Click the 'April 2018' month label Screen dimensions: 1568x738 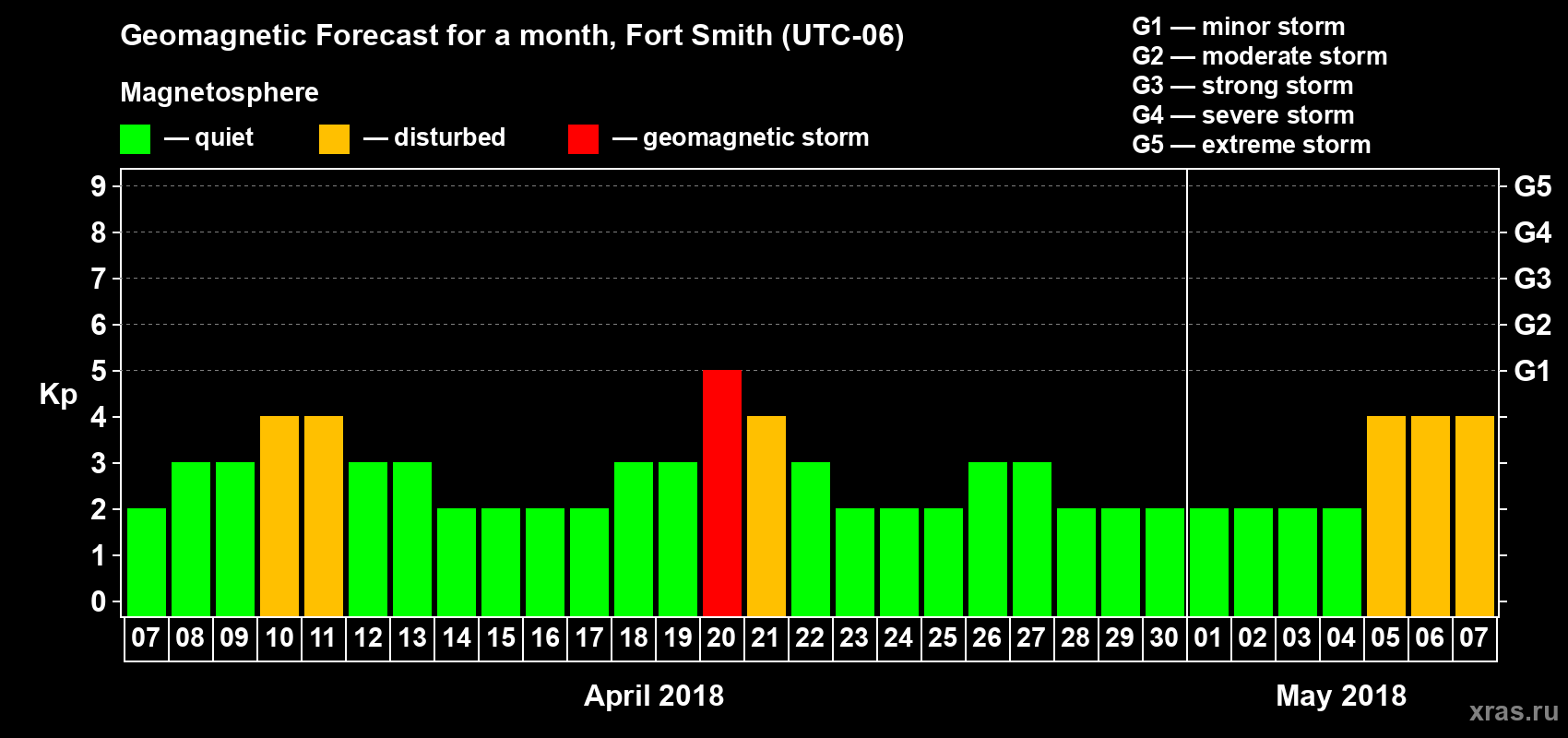pos(654,696)
